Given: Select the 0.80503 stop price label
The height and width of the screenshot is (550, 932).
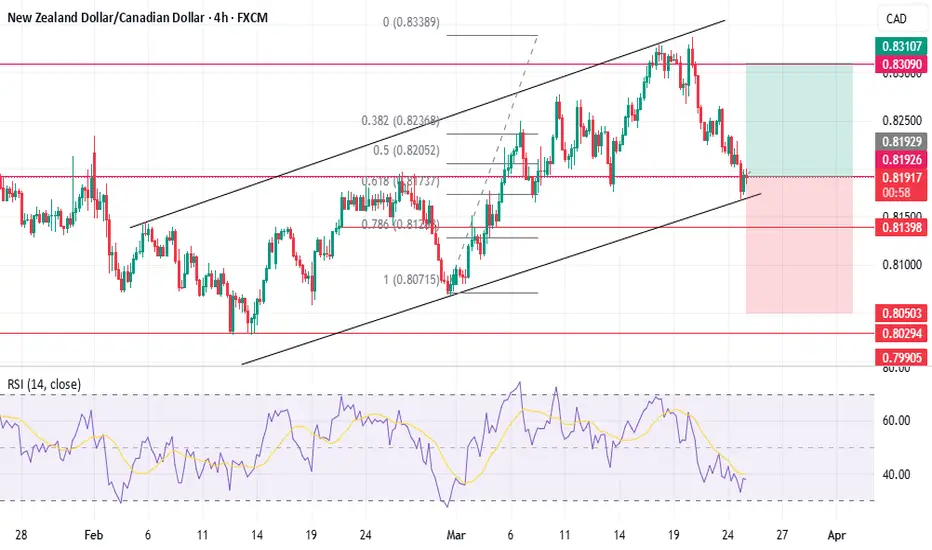Looking at the screenshot, I should (x=901, y=313).
